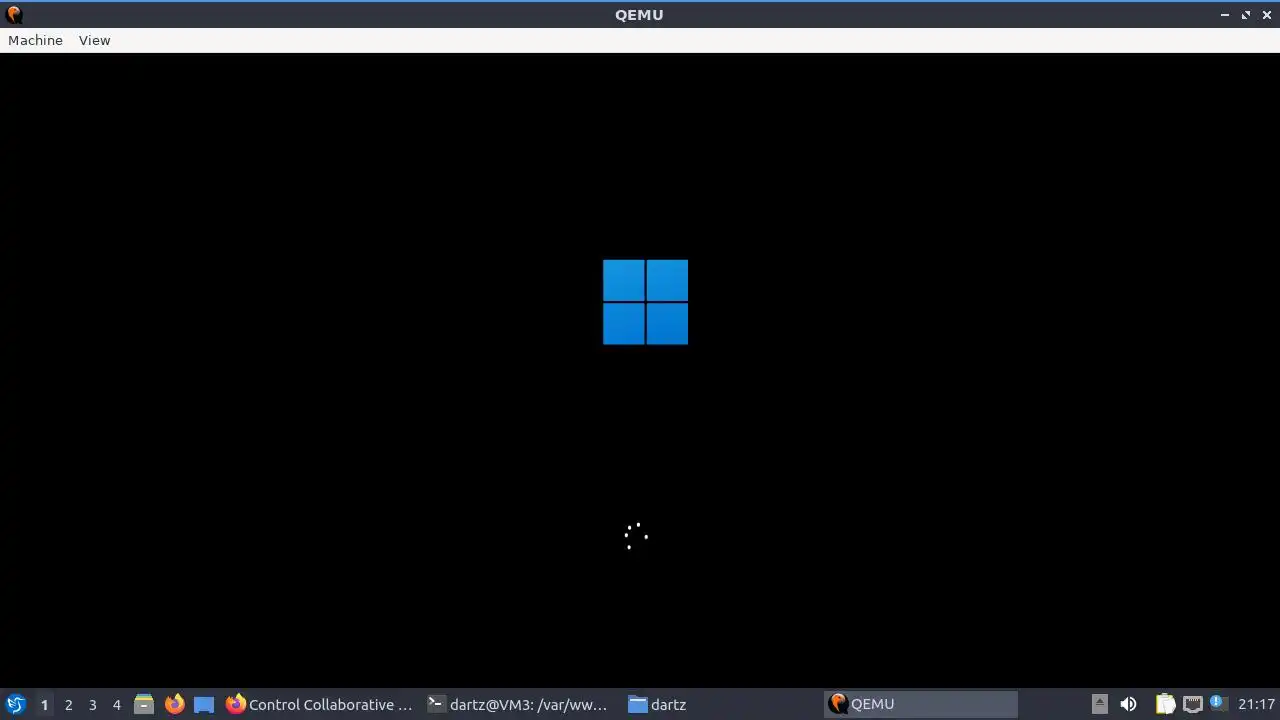Switch to workspace 4
1280x720 pixels.
click(116, 705)
